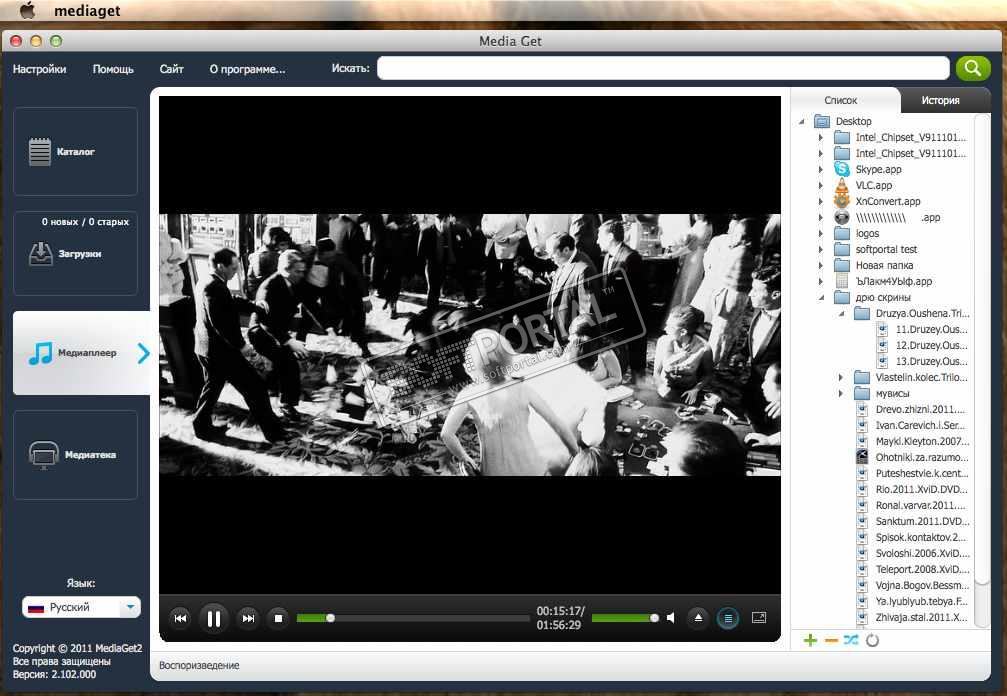Add item with green plus icon
The width and height of the screenshot is (1007, 696).
810,640
